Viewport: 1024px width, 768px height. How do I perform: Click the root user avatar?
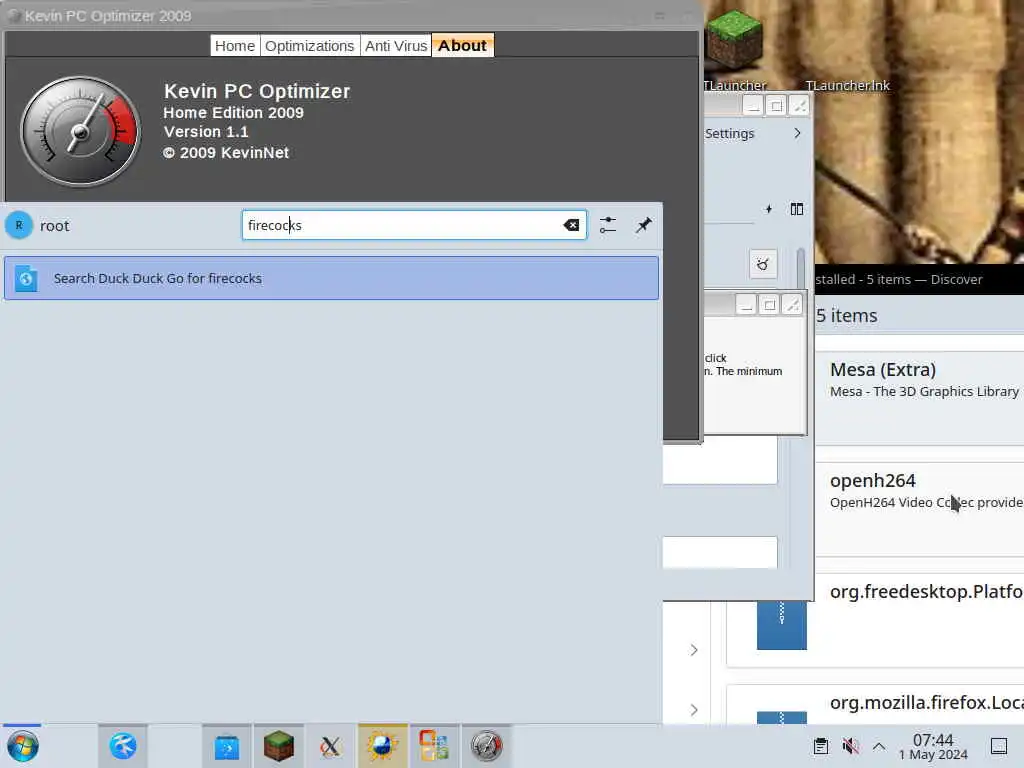tap(19, 225)
